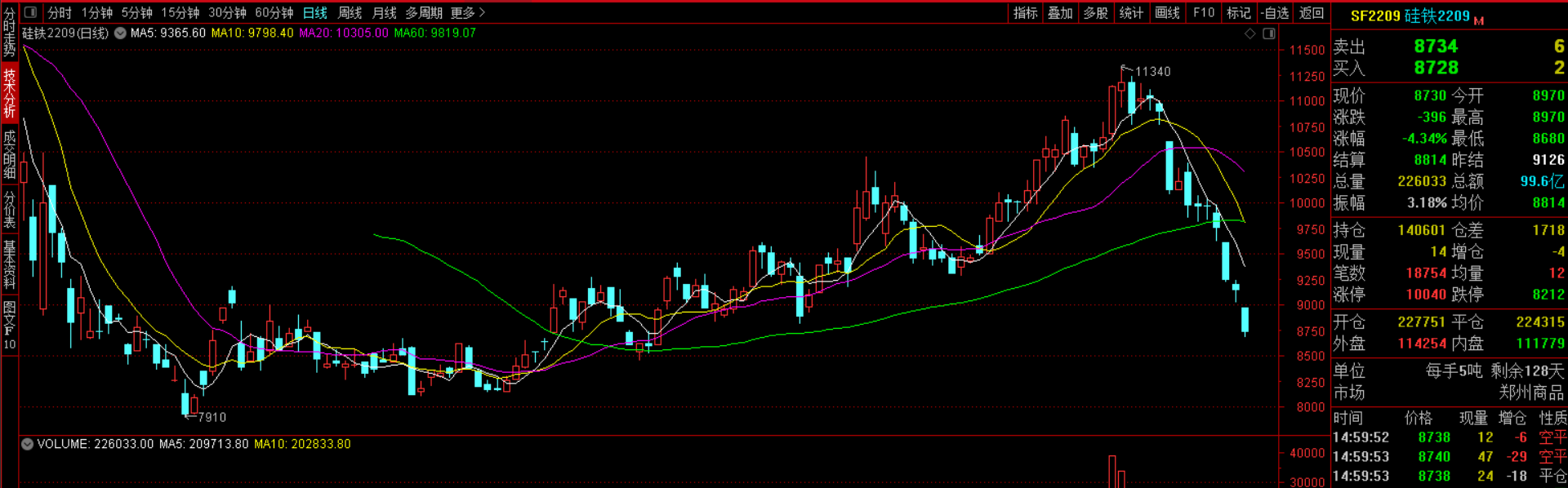Open 基本资料 sidebar tab
This screenshot has height=488, width=1568.
click(x=9, y=264)
